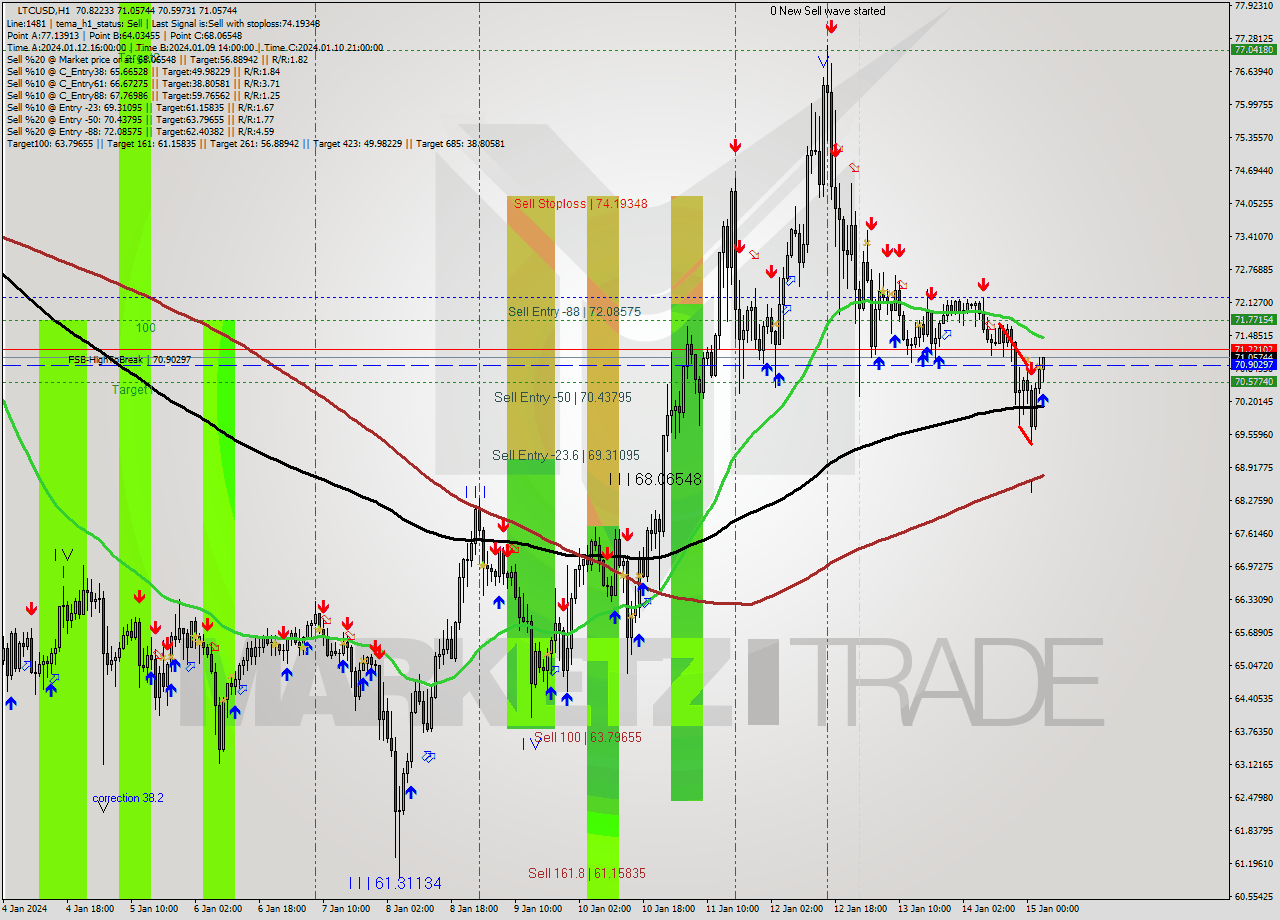
Task: Click the '| | | 61.31134' low label
Action: coord(395,883)
